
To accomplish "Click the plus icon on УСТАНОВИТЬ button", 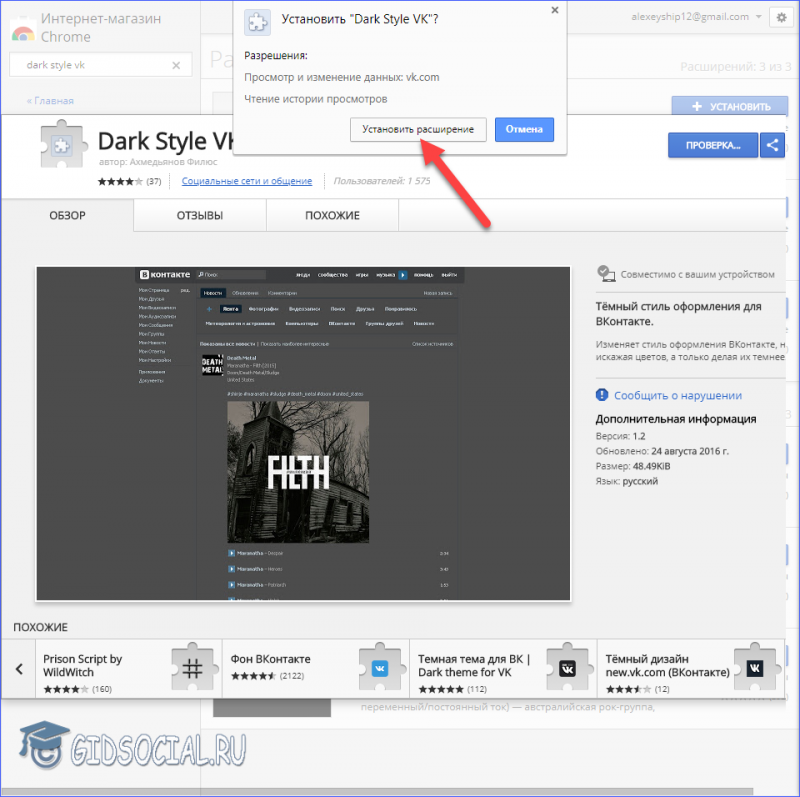I will click(x=696, y=106).
